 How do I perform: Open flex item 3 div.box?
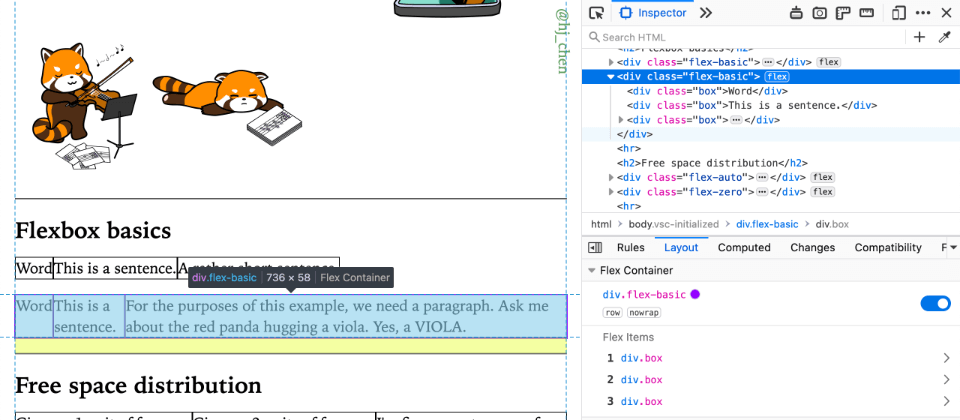tap(642, 402)
